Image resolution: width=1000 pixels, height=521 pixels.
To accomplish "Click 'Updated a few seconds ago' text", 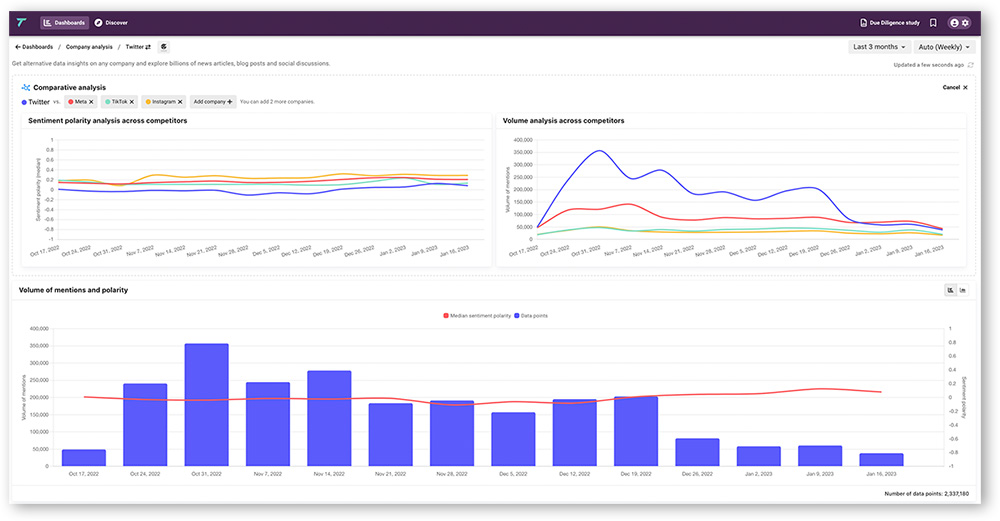I will 929,65.
